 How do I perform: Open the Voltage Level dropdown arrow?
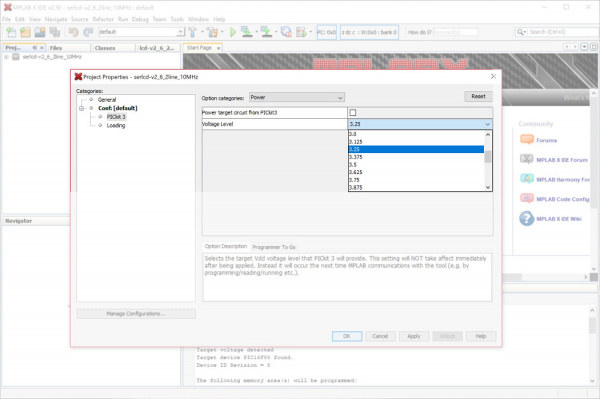pos(488,124)
